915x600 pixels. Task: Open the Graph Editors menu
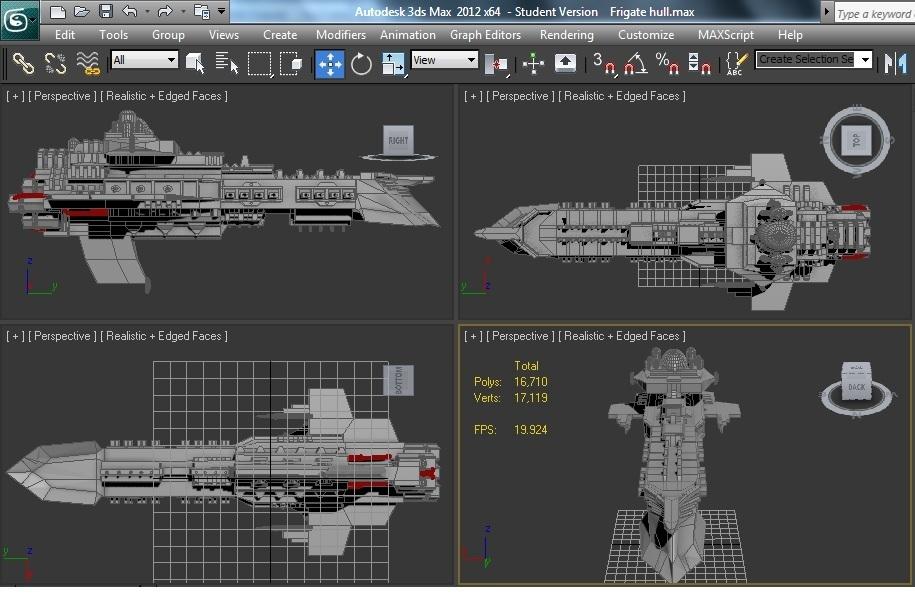(x=486, y=34)
